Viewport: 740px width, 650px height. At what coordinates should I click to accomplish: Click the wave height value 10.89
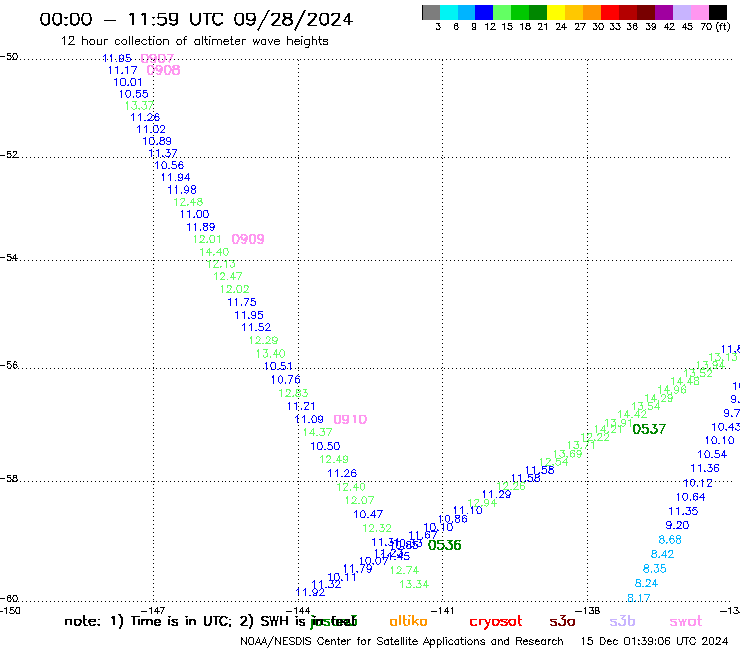pyautogui.click(x=157, y=141)
